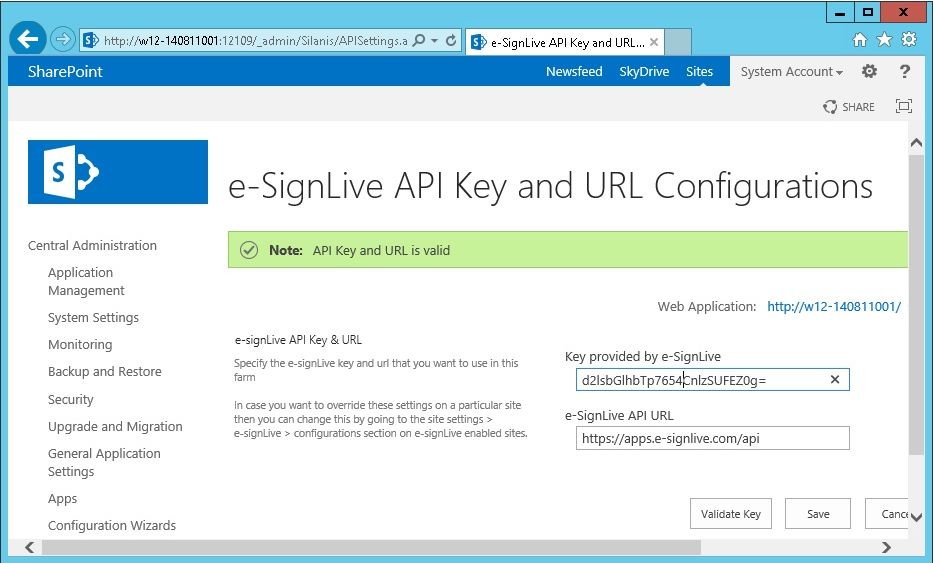
Task: Refresh the page using the reload icon
Action: [x=451, y=41]
